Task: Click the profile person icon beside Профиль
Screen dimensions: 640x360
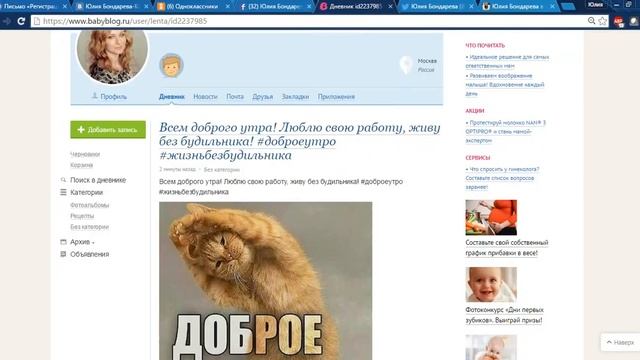Action: point(95,96)
